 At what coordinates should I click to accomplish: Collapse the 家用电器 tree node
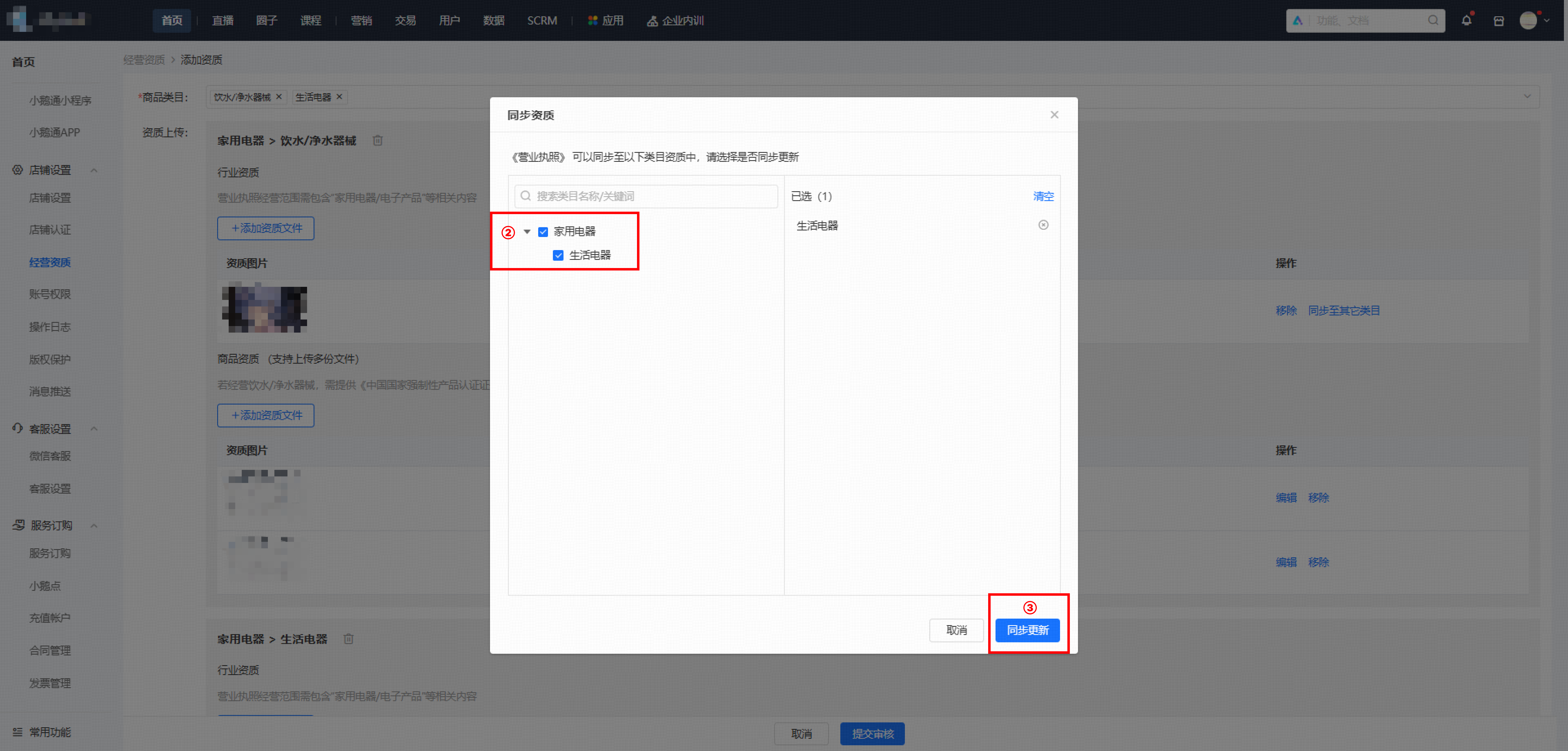[x=527, y=232]
